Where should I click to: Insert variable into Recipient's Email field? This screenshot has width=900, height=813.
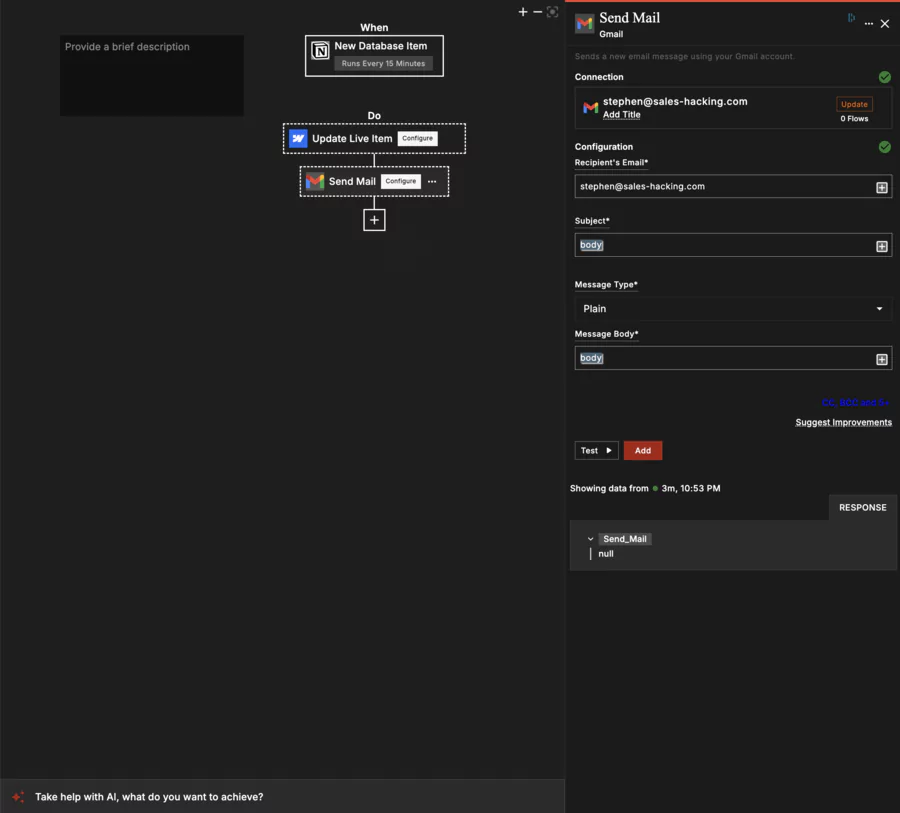coord(882,188)
